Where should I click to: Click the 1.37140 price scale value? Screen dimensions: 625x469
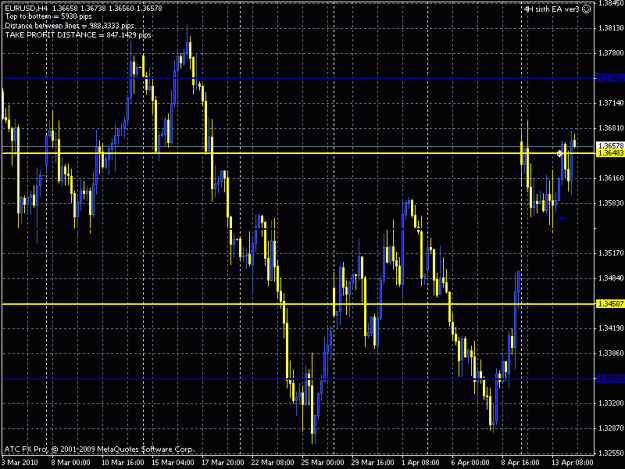pos(610,103)
